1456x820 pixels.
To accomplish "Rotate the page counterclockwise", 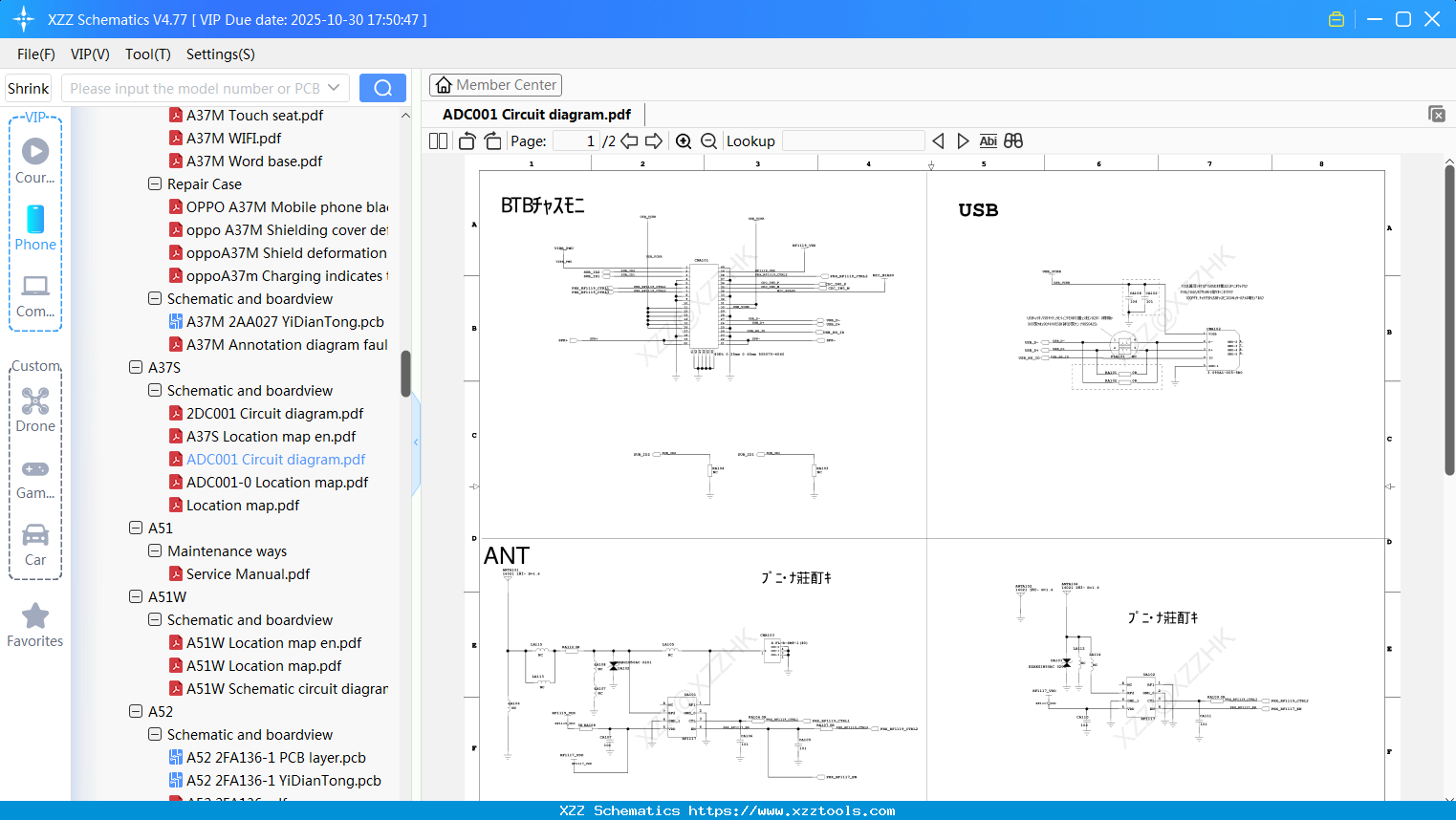I will pos(467,141).
